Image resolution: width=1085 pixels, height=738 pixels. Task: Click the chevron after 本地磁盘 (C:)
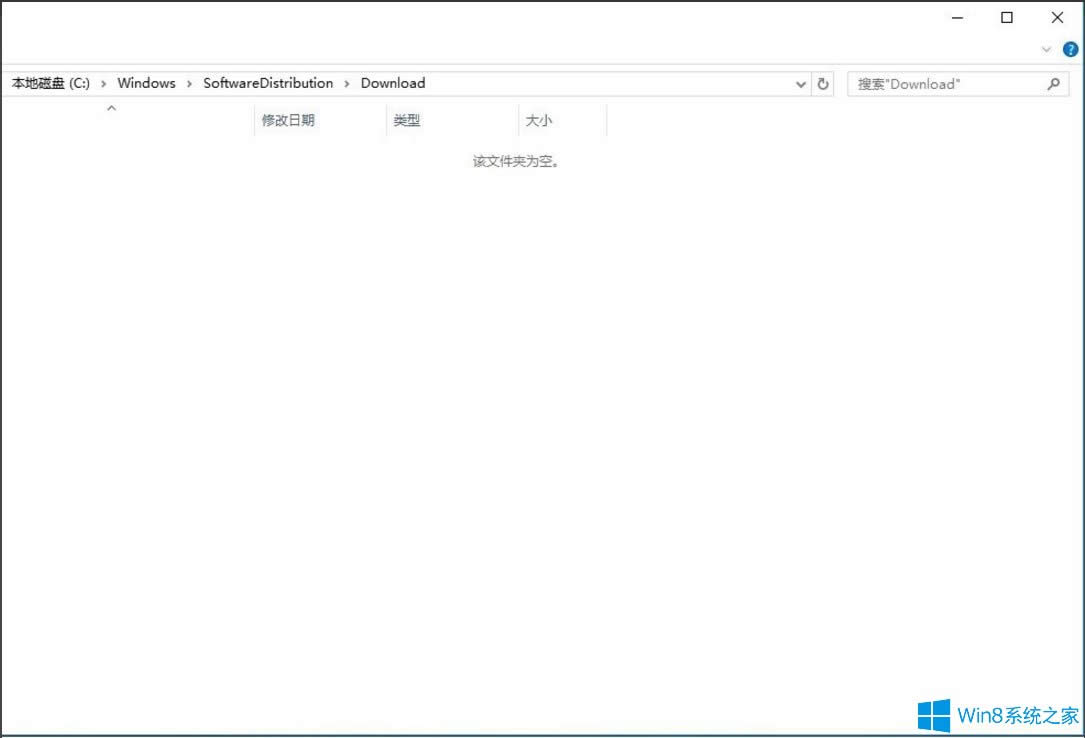tap(103, 83)
